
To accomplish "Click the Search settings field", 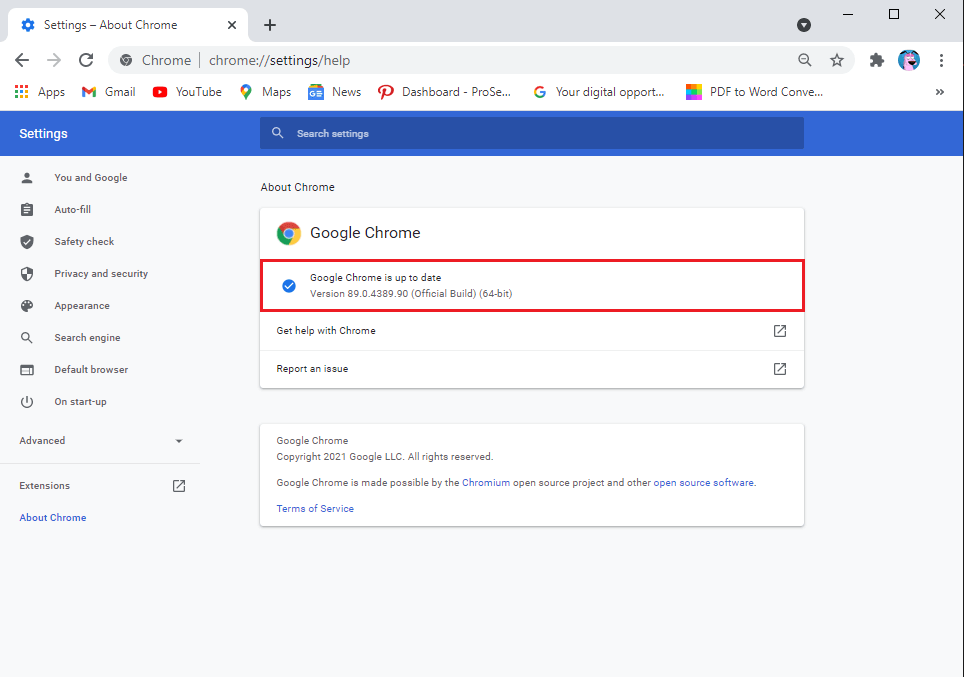I will 531,133.
